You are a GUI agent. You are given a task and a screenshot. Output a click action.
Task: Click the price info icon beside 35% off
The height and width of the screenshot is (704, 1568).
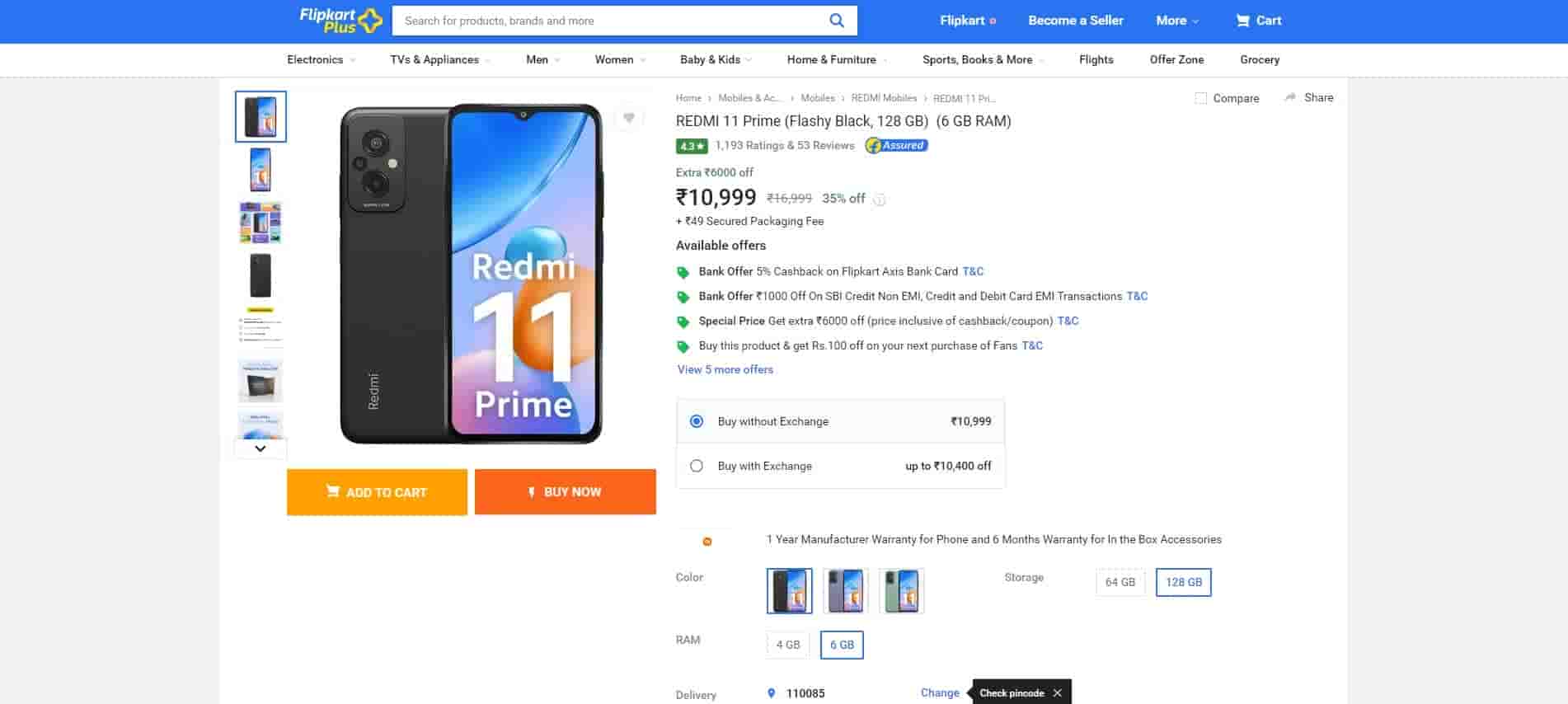click(x=880, y=199)
